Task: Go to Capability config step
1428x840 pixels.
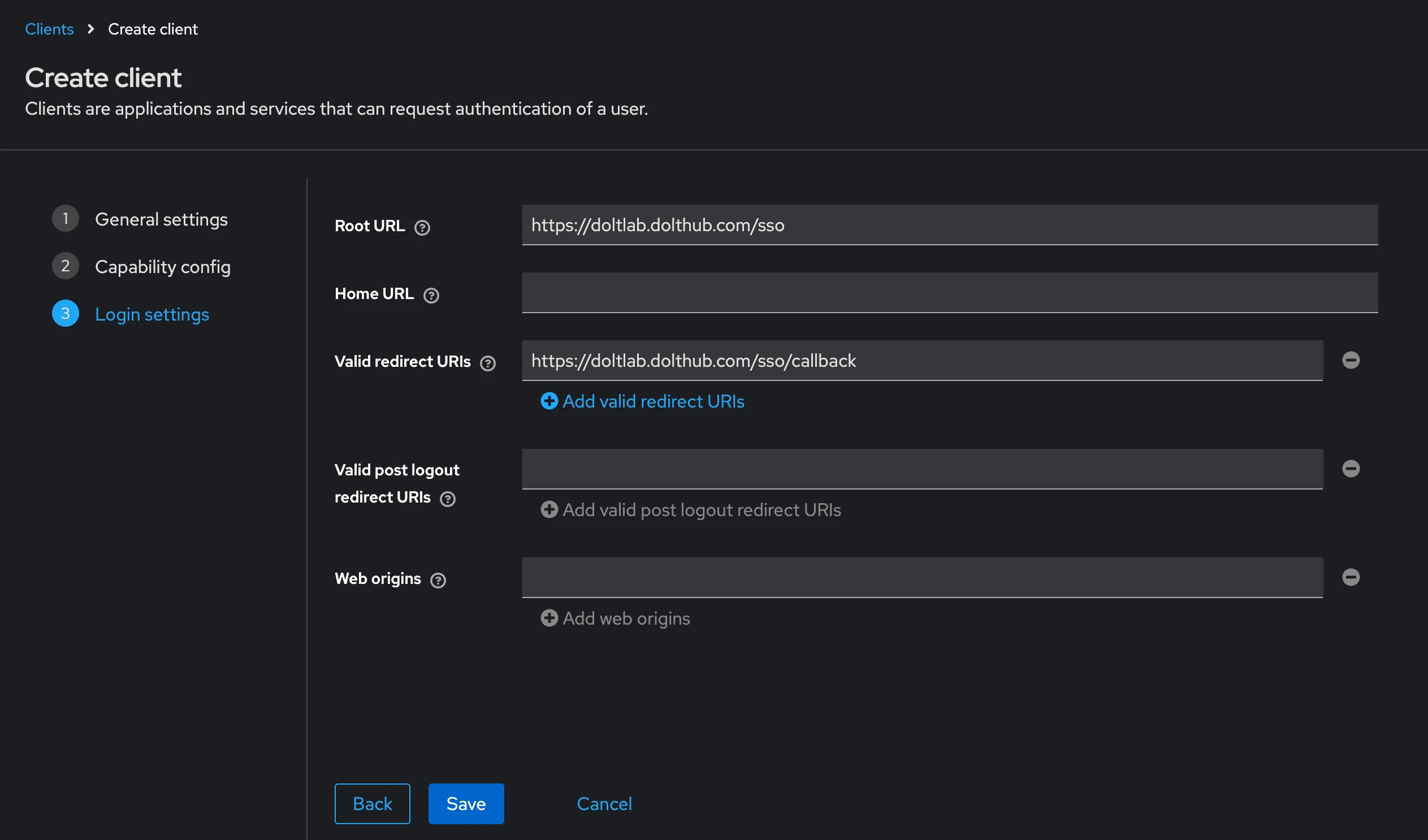Action: point(163,266)
